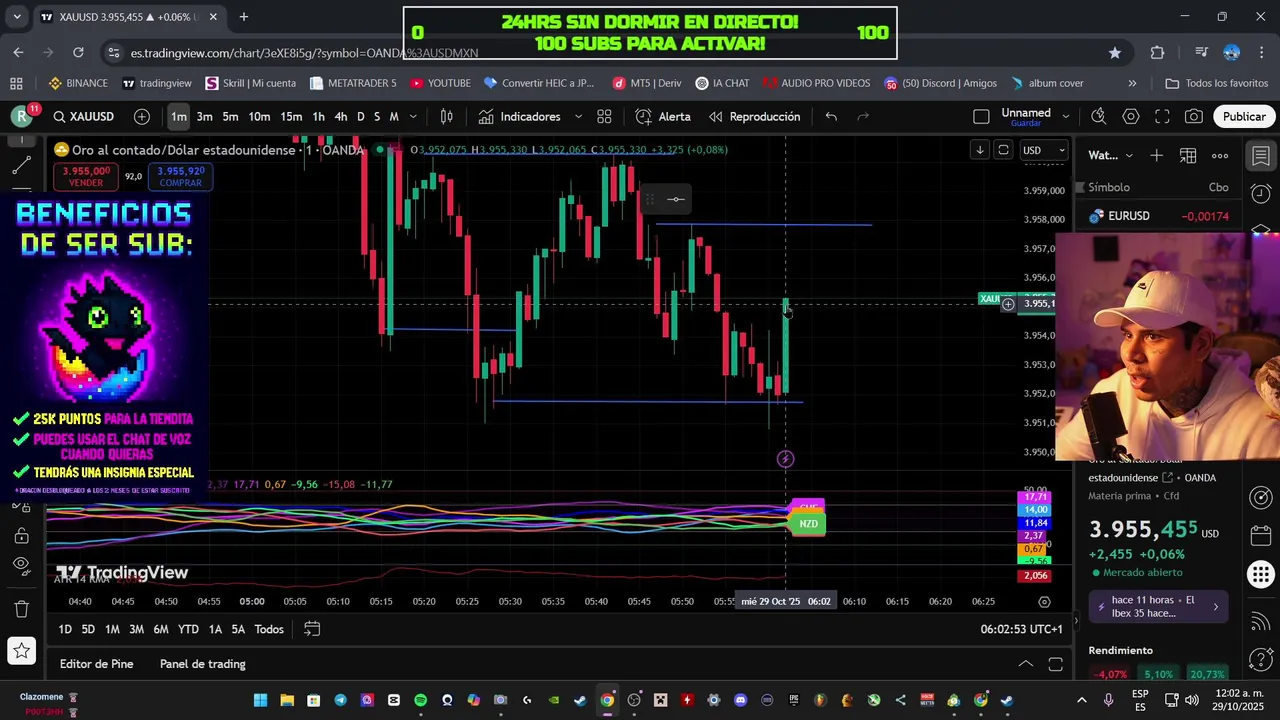1280x720 pixels.
Task: Select the trend line drawing tool
Action: pyautogui.click(x=21, y=166)
